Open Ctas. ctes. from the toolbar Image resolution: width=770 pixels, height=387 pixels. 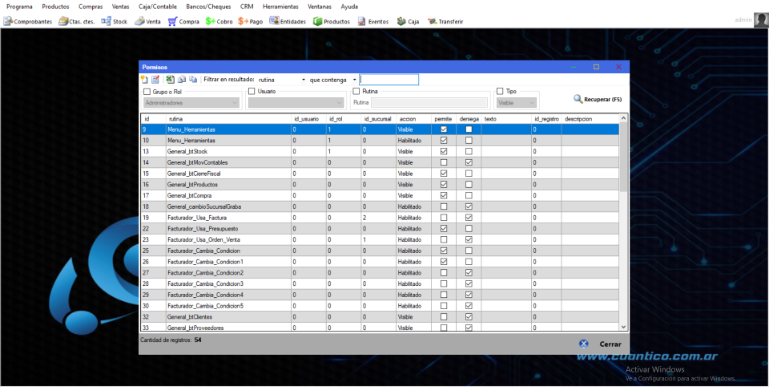pos(77,22)
